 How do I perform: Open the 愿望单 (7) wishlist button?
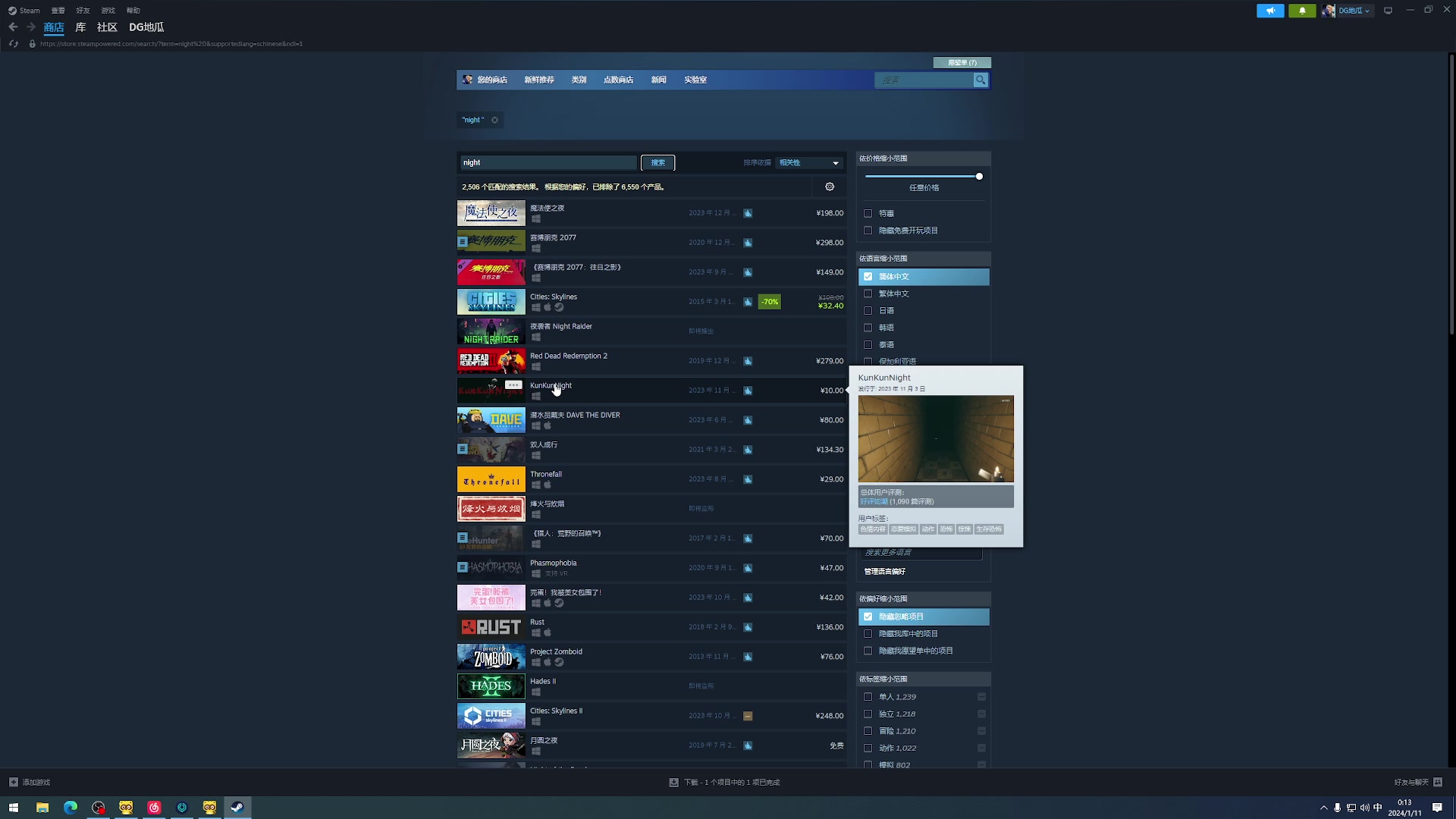tap(962, 63)
